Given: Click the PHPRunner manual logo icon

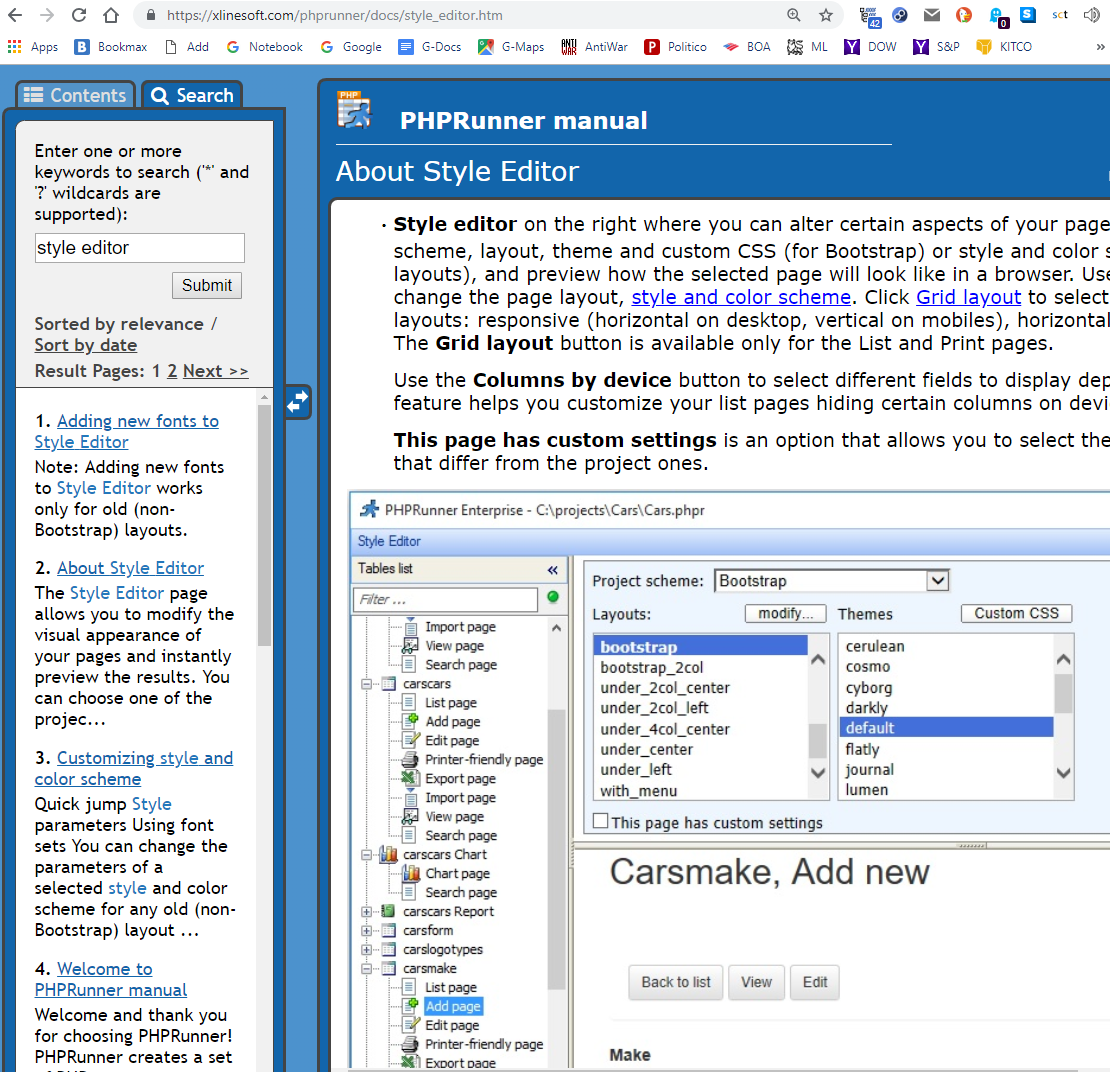Looking at the screenshot, I should point(354,110).
